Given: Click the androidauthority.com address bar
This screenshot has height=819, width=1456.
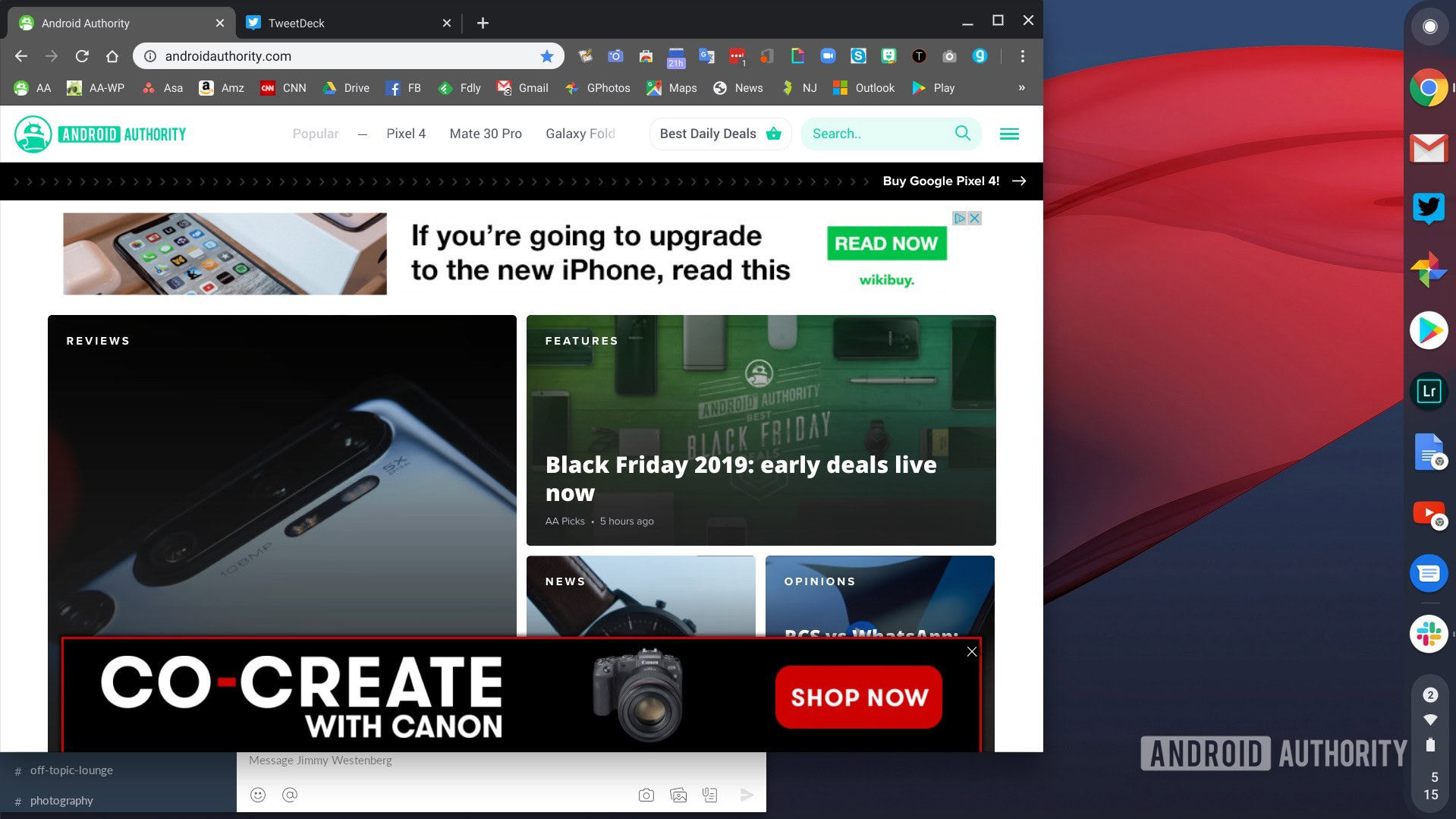Looking at the screenshot, I should [348, 56].
